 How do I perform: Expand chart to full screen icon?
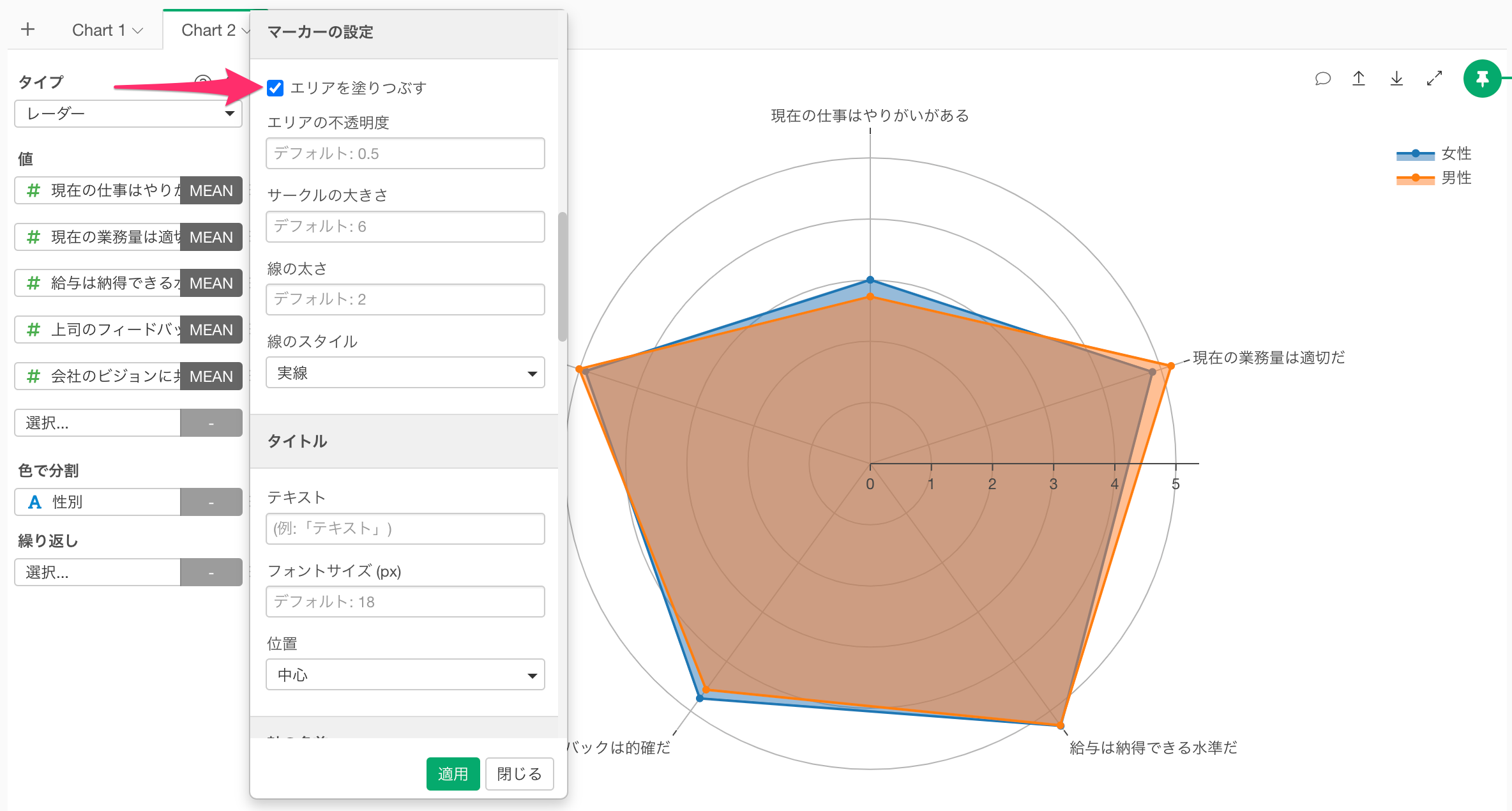(1434, 79)
